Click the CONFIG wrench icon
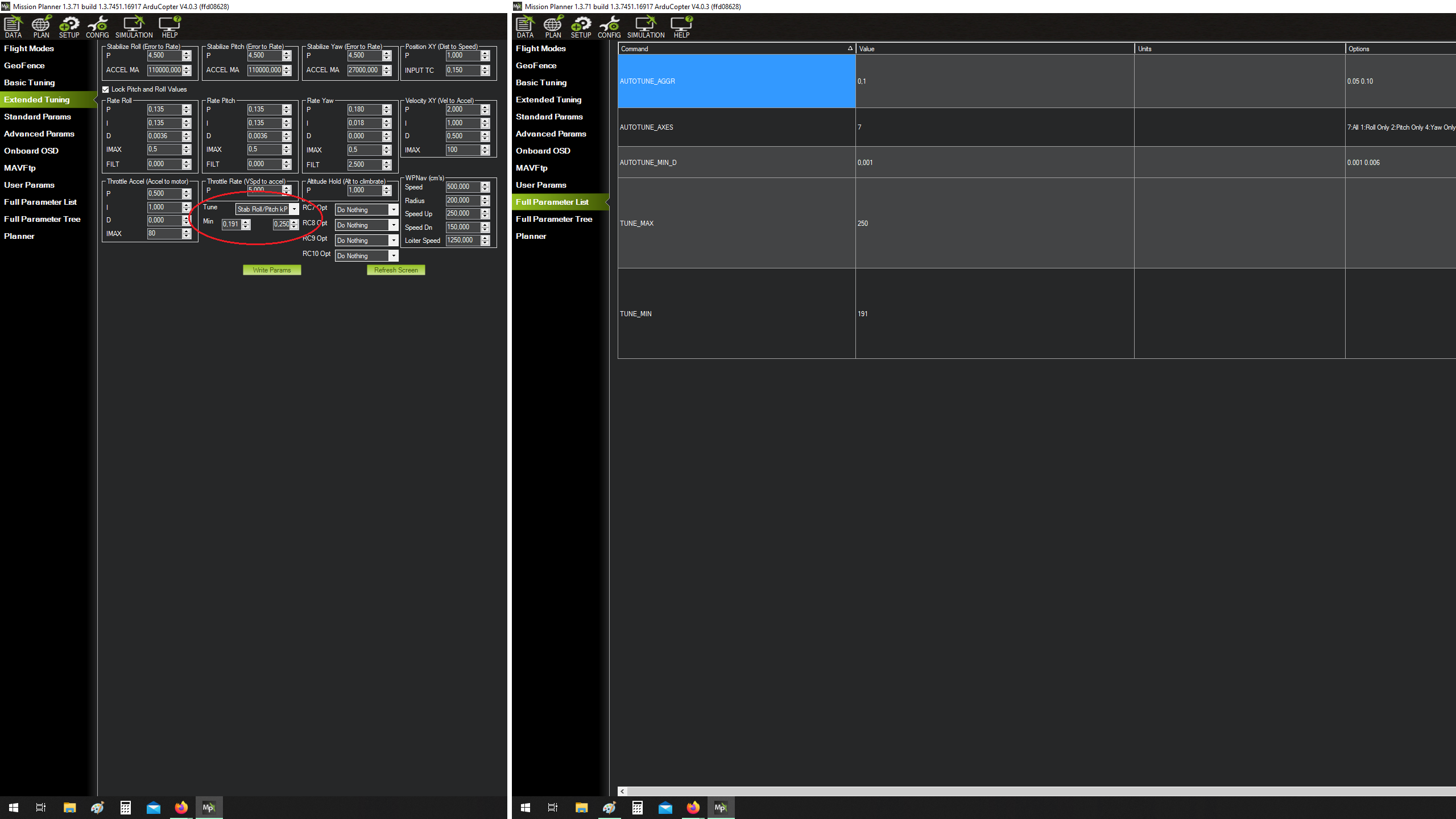 (x=97, y=26)
